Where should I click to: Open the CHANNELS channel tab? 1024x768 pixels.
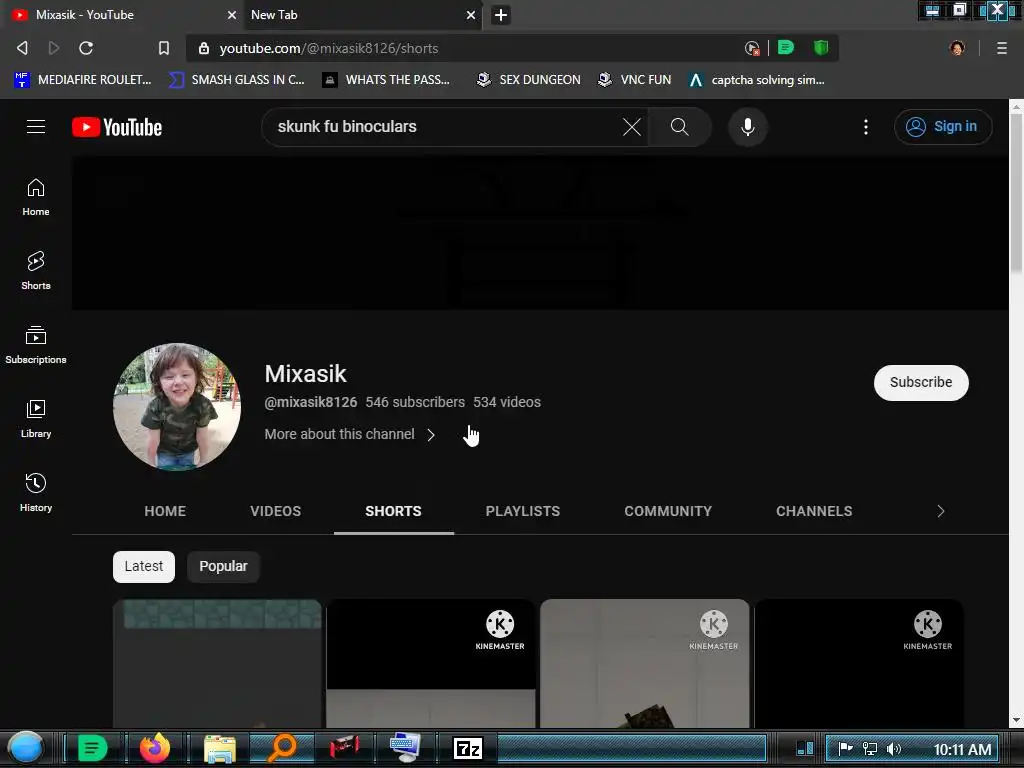coord(814,511)
